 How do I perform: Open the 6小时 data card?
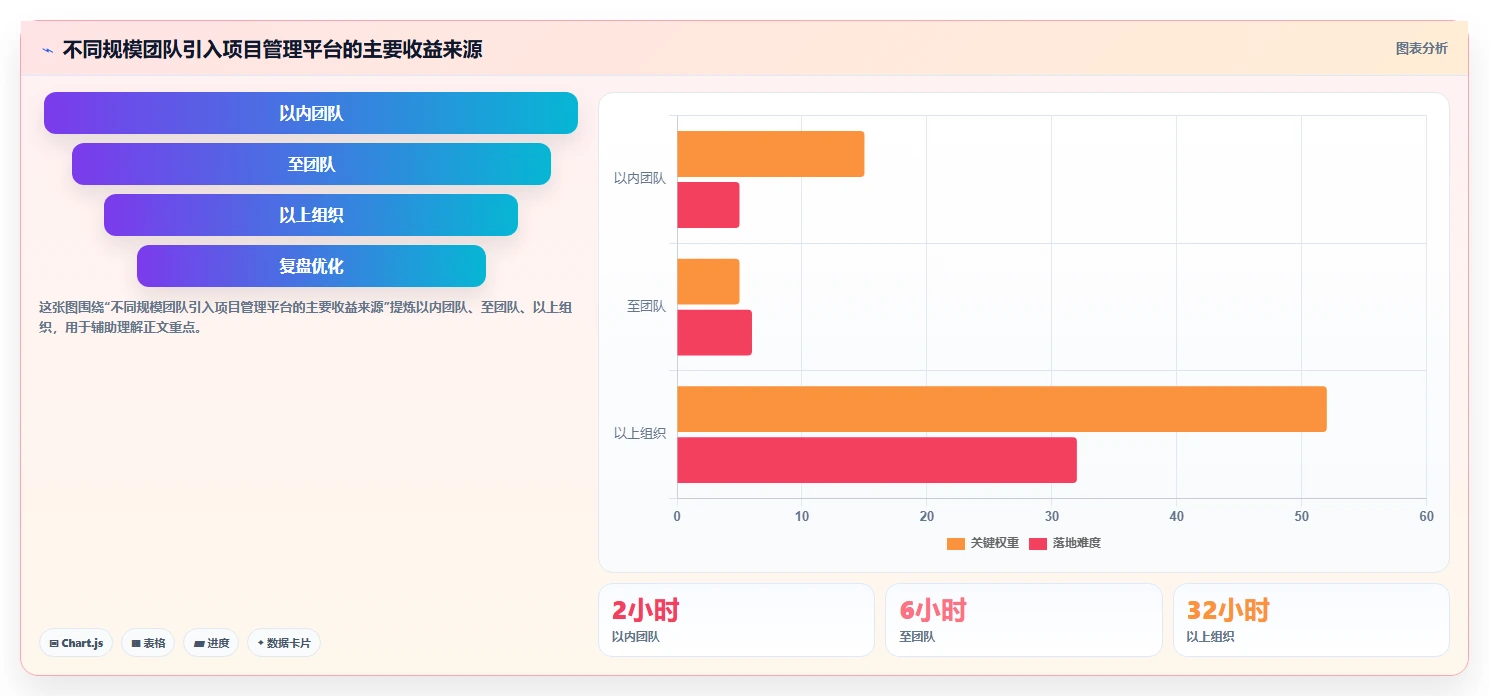pyautogui.click(x=1024, y=620)
